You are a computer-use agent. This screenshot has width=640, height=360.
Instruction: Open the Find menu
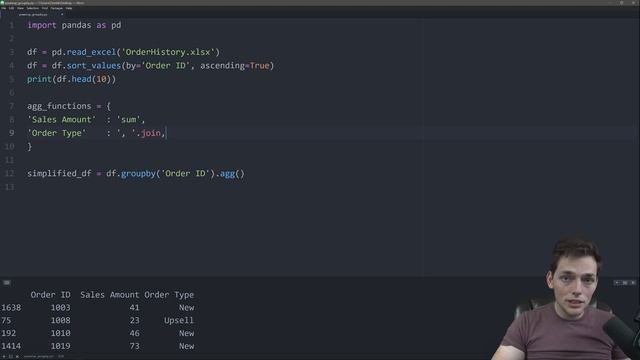click(45, 8)
